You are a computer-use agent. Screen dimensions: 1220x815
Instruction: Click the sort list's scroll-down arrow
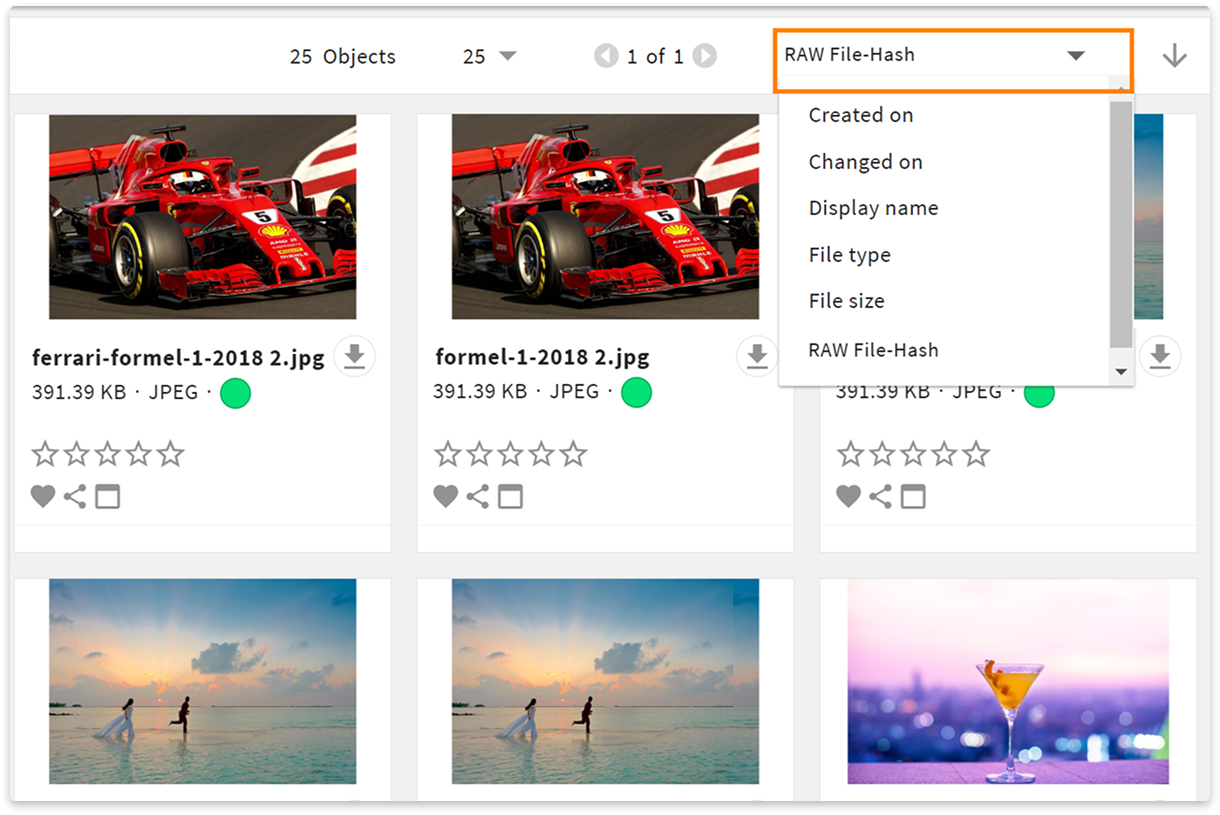point(1121,372)
